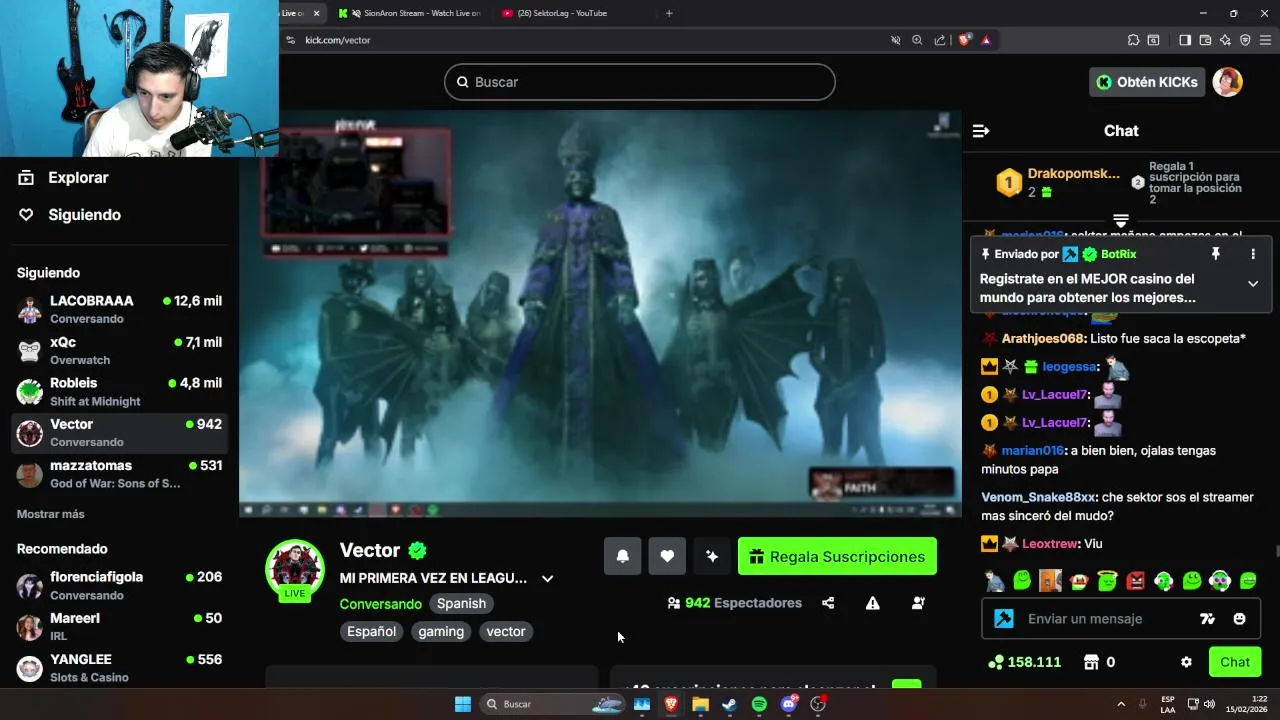The image size is (1280, 720).
Task: Toggle the Brave sidebar panel icon
Action: [1185, 40]
